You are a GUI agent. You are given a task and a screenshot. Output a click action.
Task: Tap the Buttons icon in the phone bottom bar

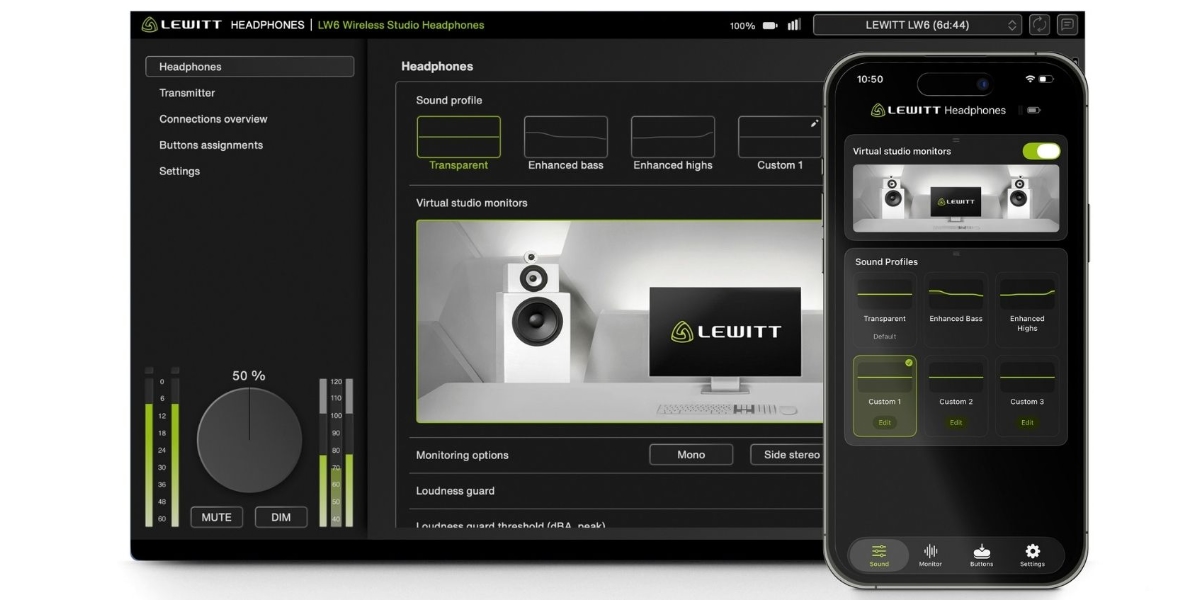point(981,551)
